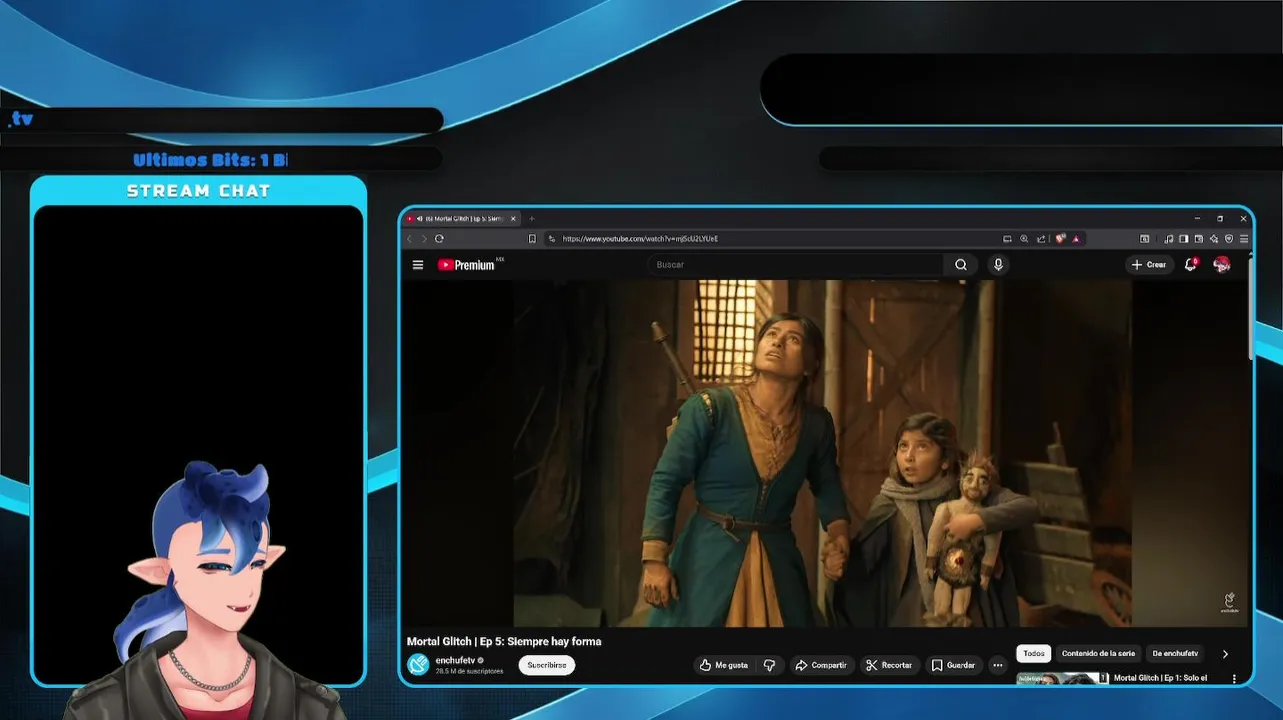Click the Crear button

pyautogui.click(x=1149, y=265)
